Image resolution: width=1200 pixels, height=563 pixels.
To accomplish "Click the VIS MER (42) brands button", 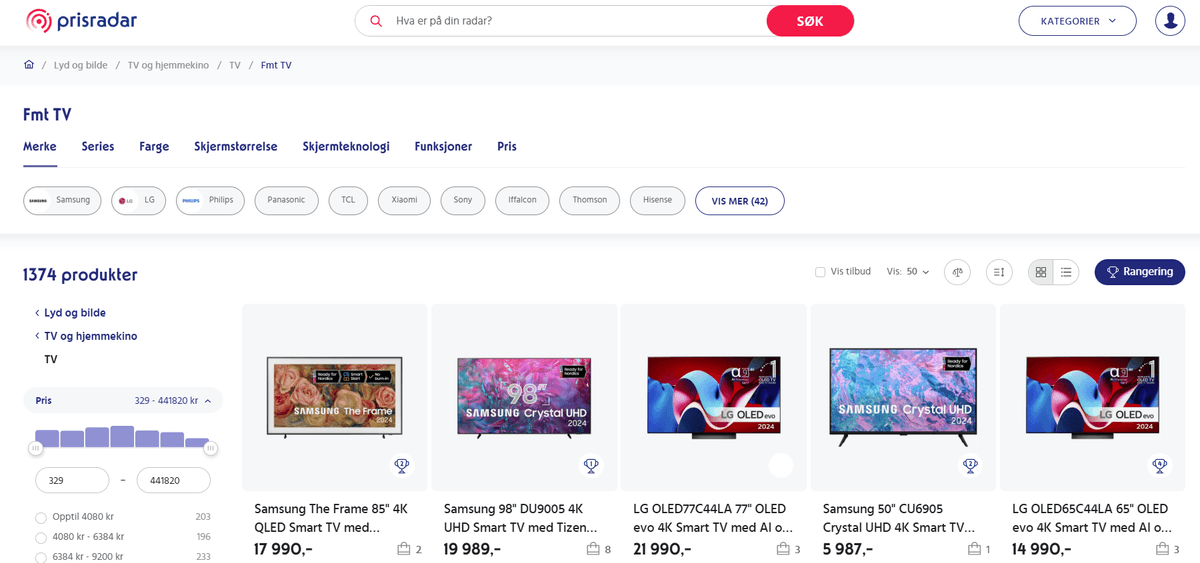I will coord(739,200).
